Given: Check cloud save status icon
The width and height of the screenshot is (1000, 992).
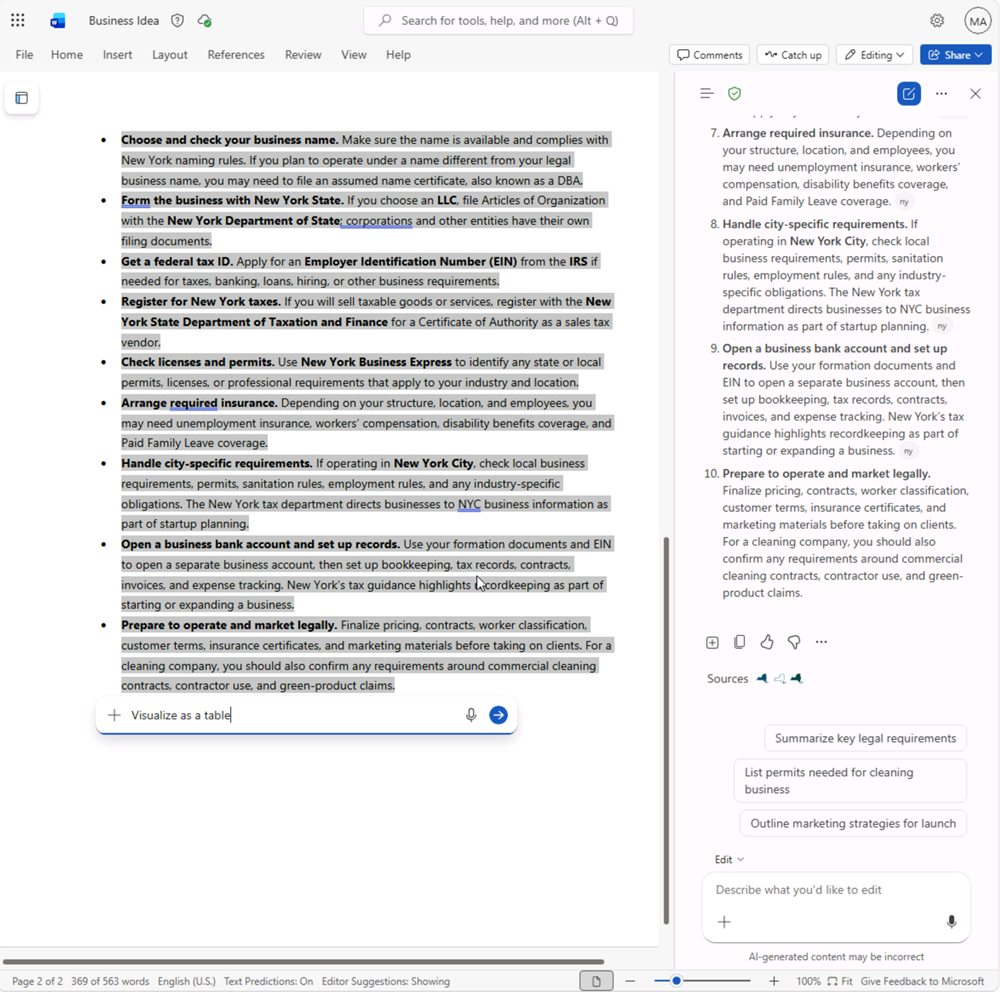Looking at the screenshot, I should click(205, 20).
